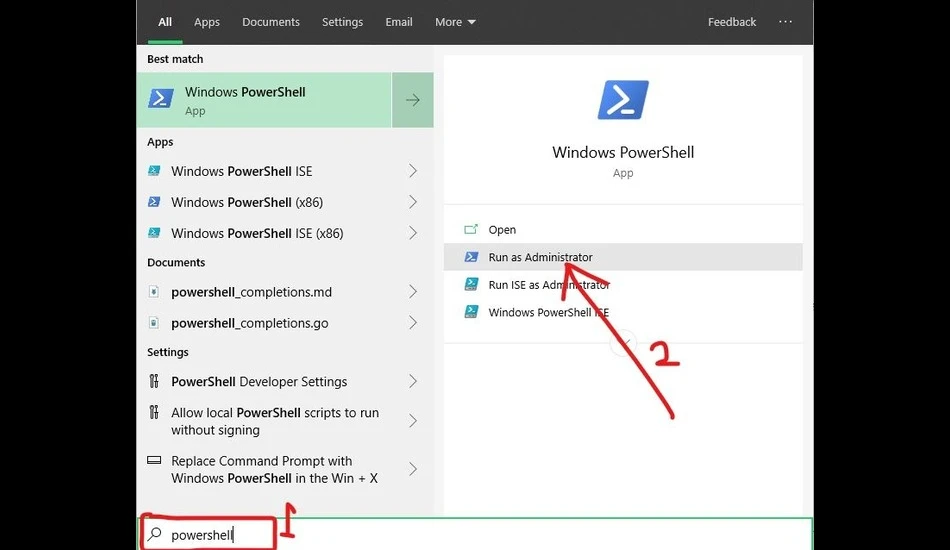Screen dimensions: 950x550
Task: Click the search box containing powershell
Action: (474, 534)
